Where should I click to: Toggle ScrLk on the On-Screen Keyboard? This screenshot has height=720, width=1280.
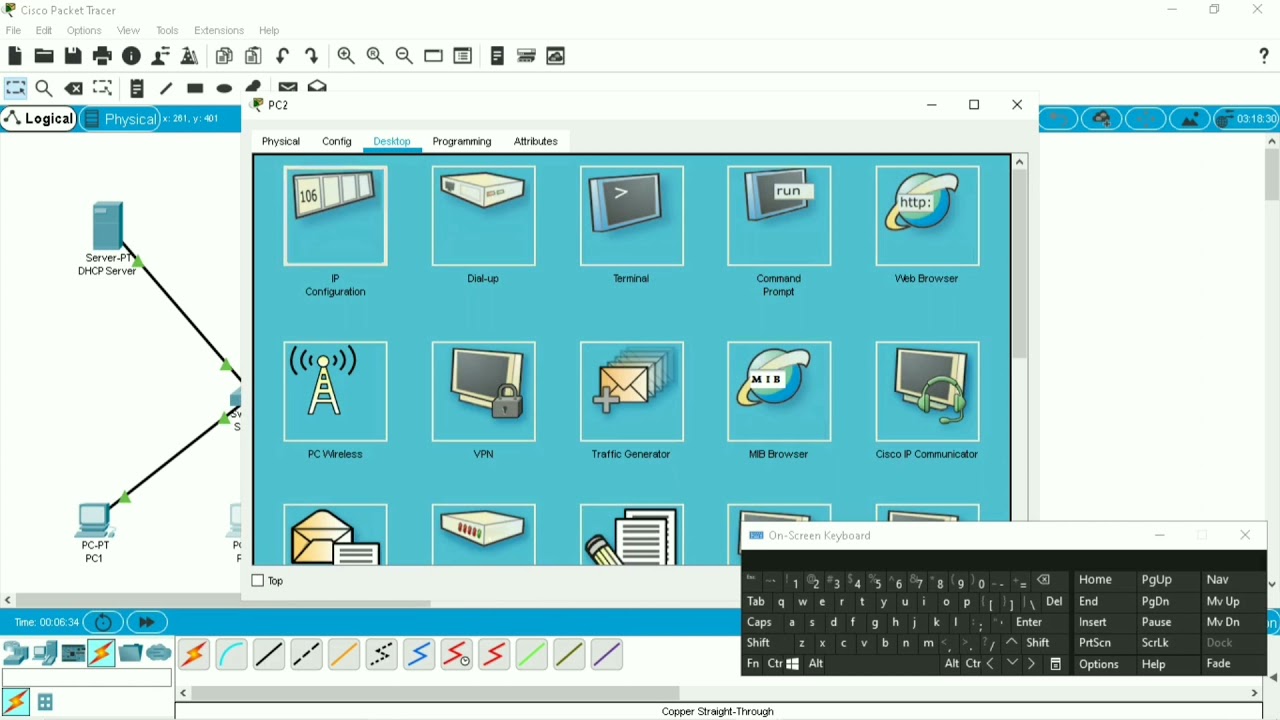coord(1156,644)
